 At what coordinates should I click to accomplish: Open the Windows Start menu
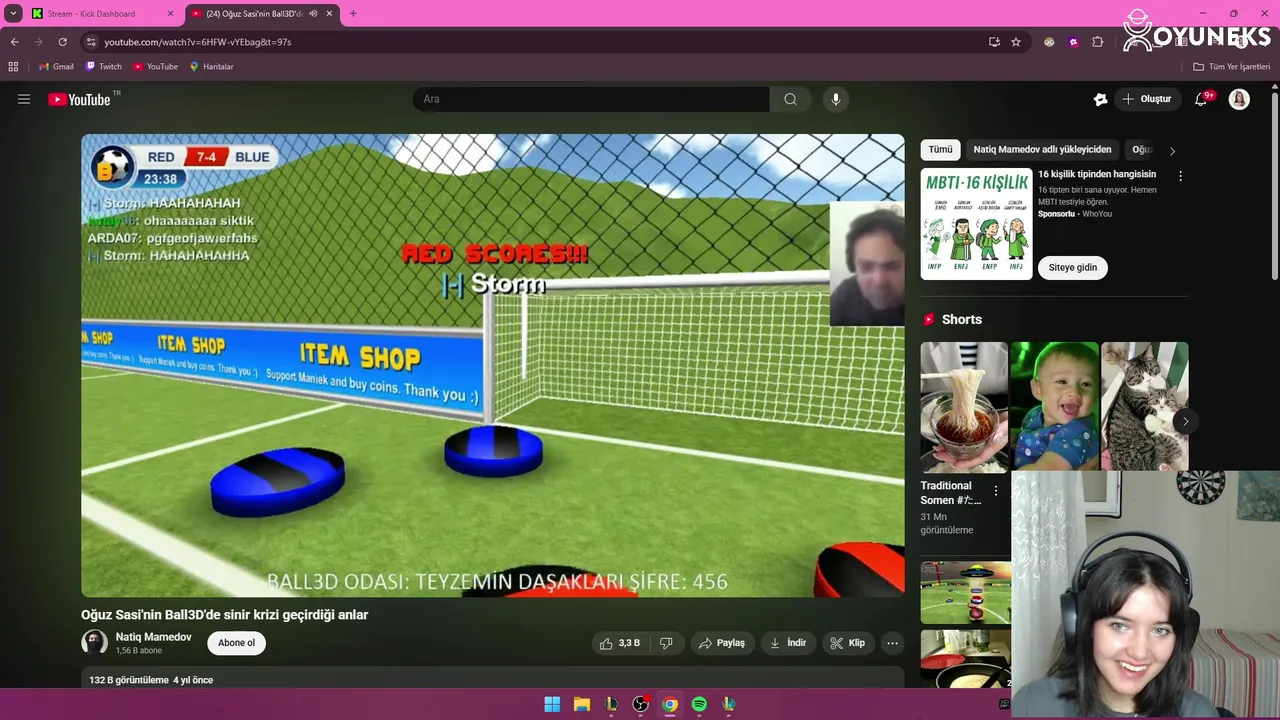click(552, 705)
